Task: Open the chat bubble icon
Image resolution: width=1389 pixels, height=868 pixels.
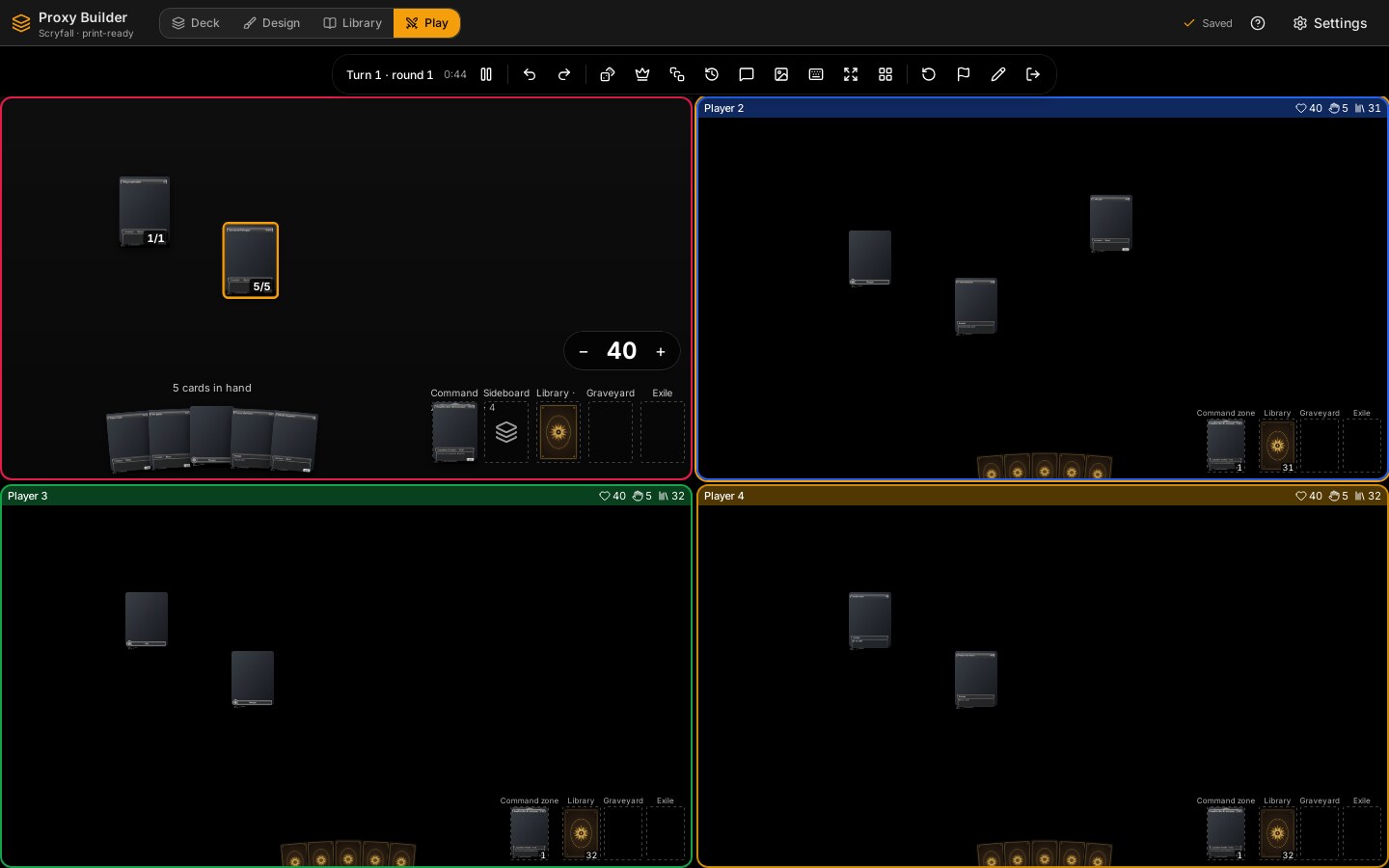Action: (747, 74)
